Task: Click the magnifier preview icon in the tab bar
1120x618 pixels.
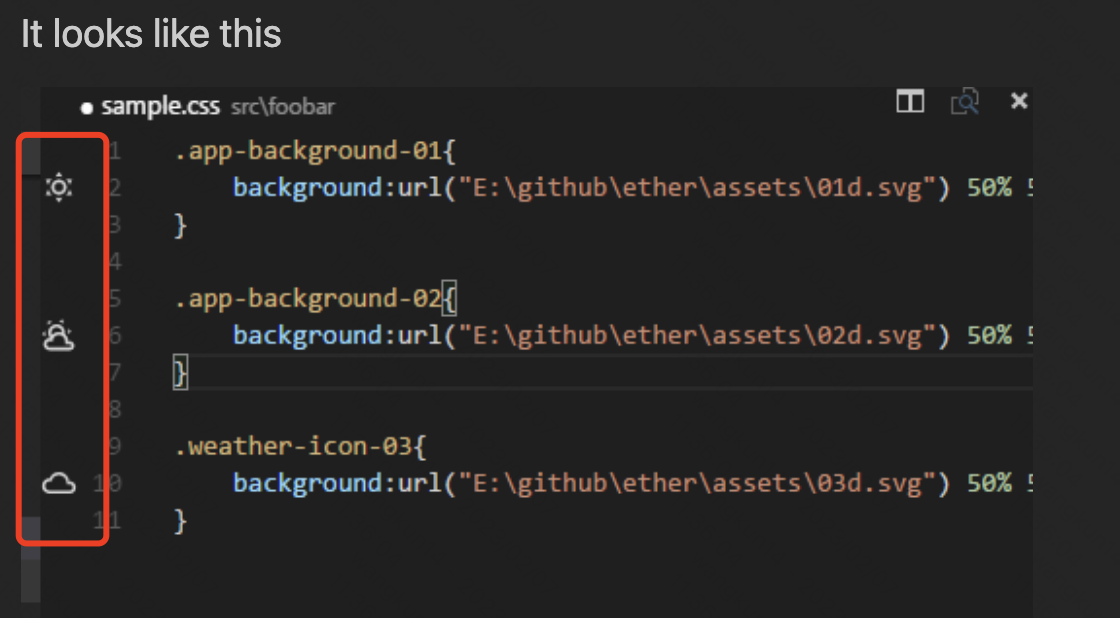Action: click(x=965, y=101)
